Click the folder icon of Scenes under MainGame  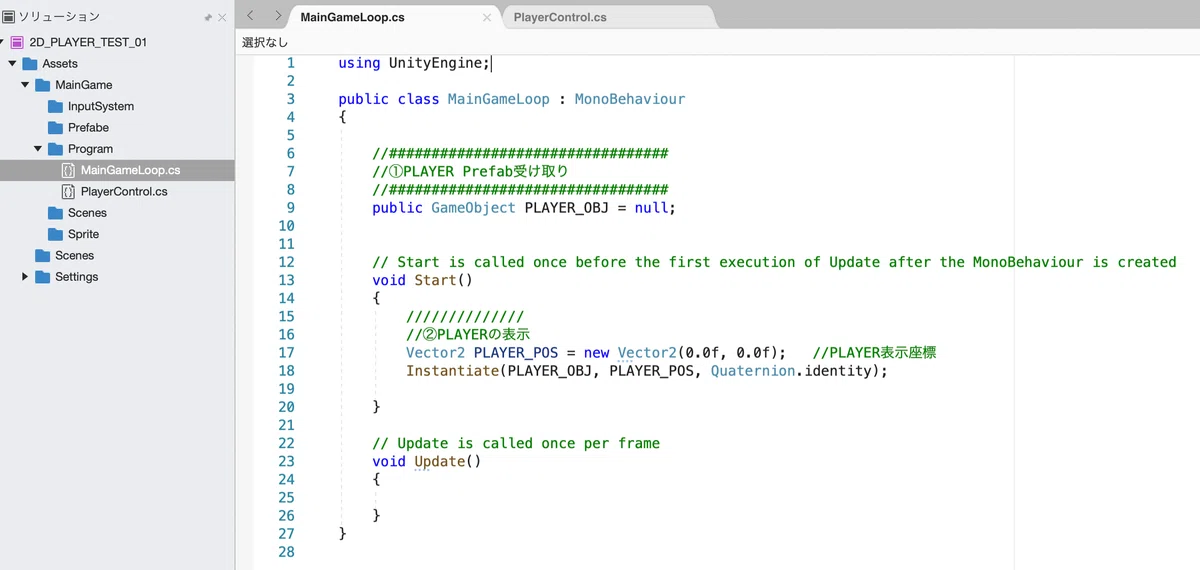tap(56, 213)
